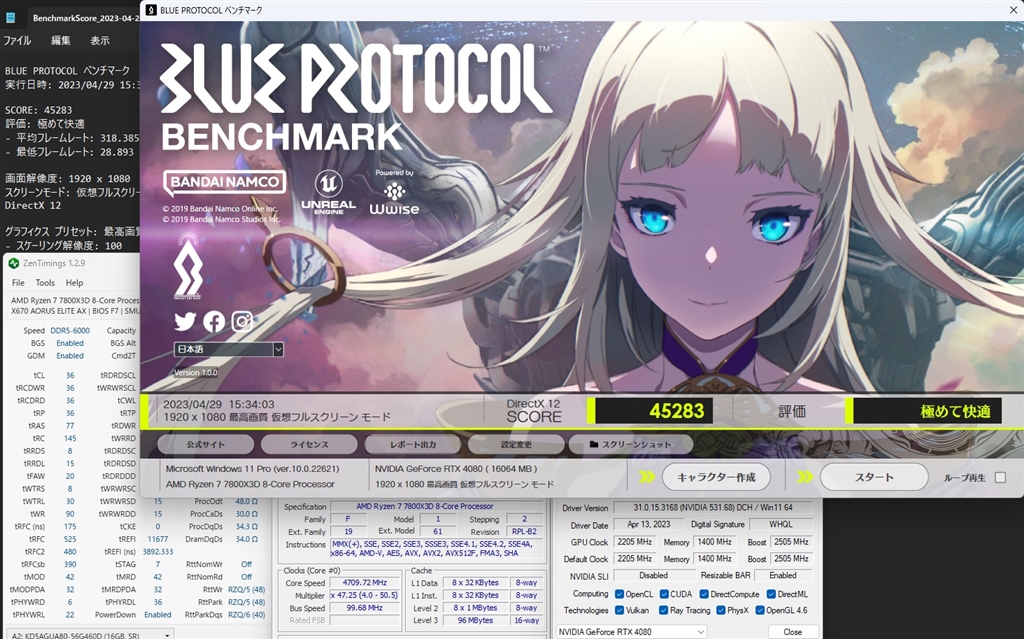Click the Unreal Engine logo
Viewport: 1024px width, 639px height.
pyautogui.click(x=328, y=192)
